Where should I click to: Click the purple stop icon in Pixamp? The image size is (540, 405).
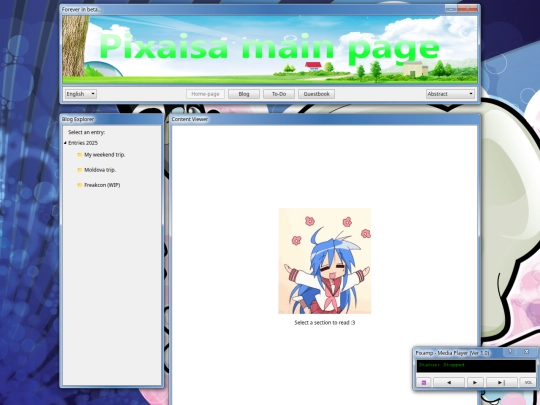pyautogui.click(x=424, y=382)
